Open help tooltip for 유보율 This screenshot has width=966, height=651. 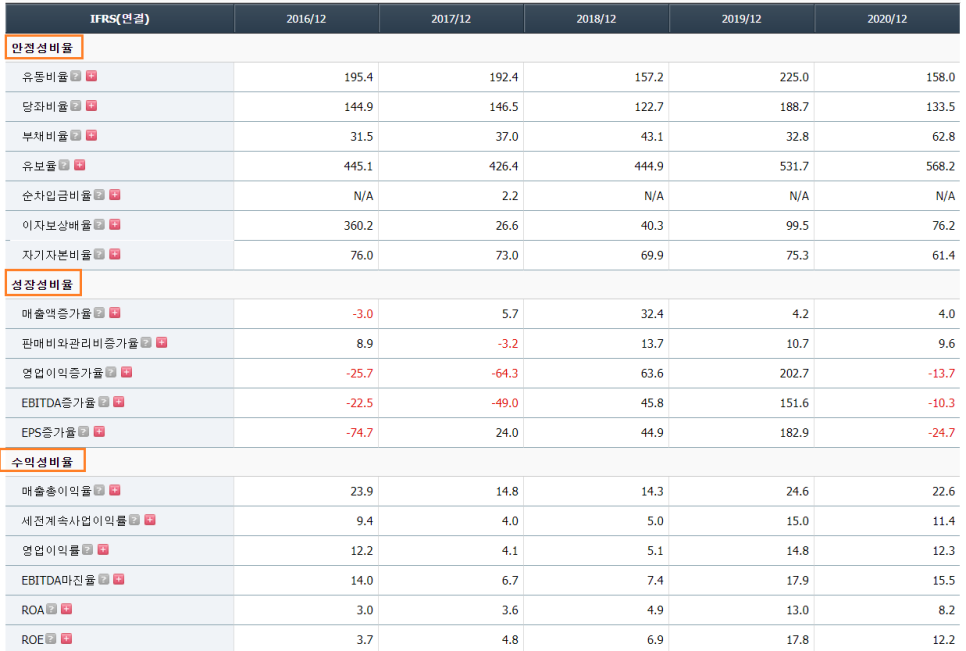[x=64, y=165]
